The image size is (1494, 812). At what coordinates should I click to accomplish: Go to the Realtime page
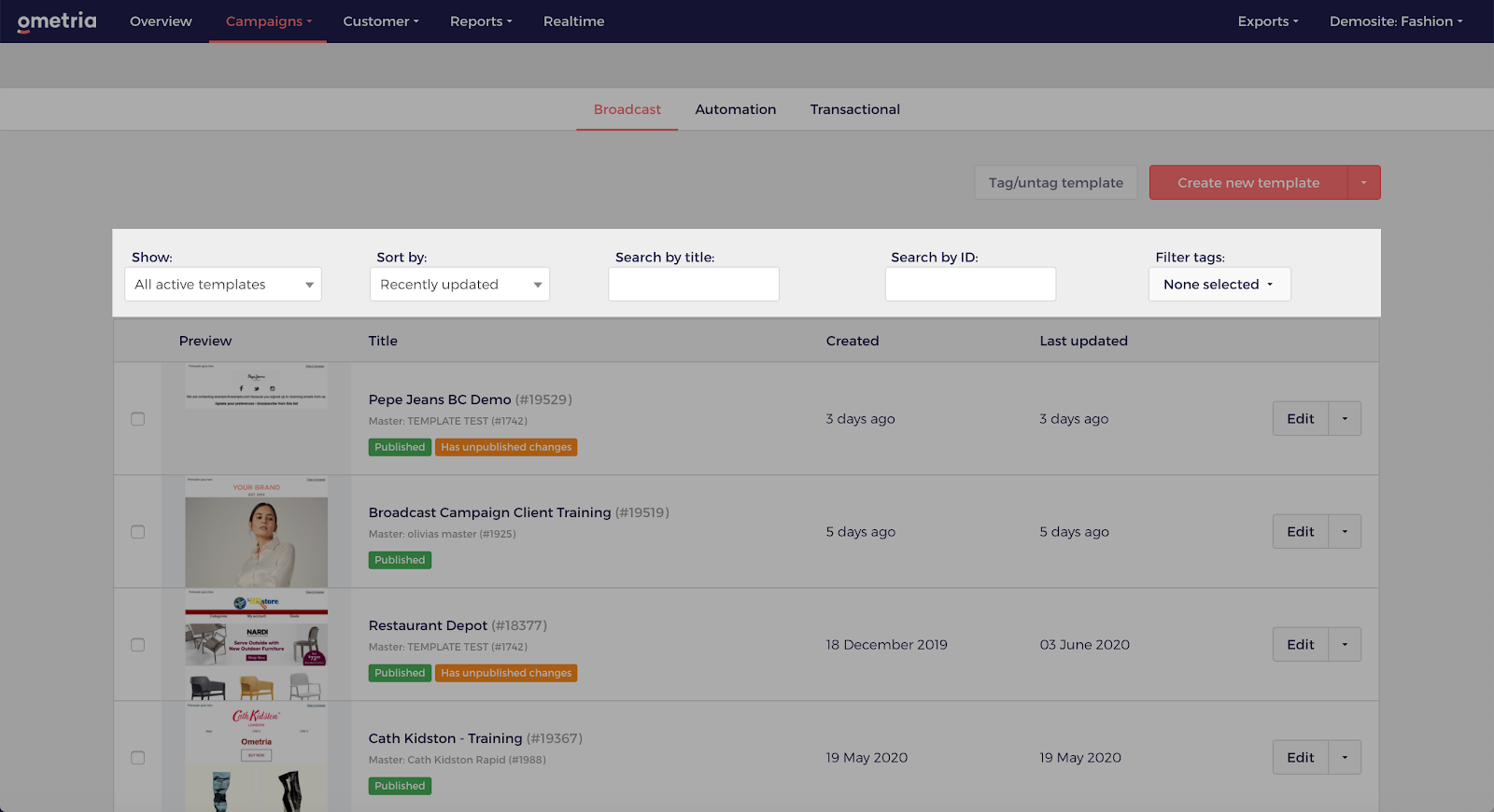573,21
